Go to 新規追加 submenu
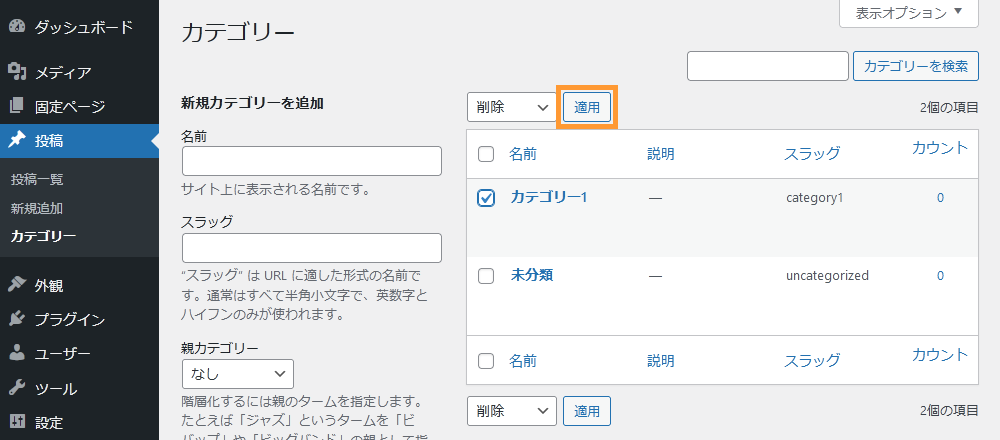 coord(36,209)
